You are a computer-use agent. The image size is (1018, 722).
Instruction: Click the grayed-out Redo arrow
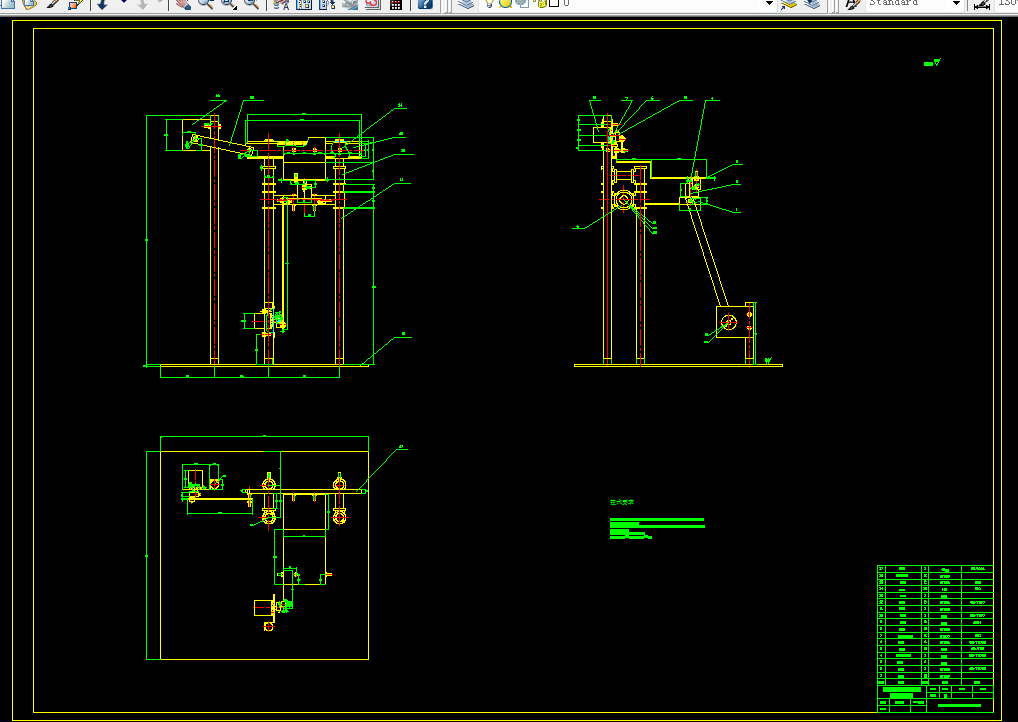click(x=143, y=4)
